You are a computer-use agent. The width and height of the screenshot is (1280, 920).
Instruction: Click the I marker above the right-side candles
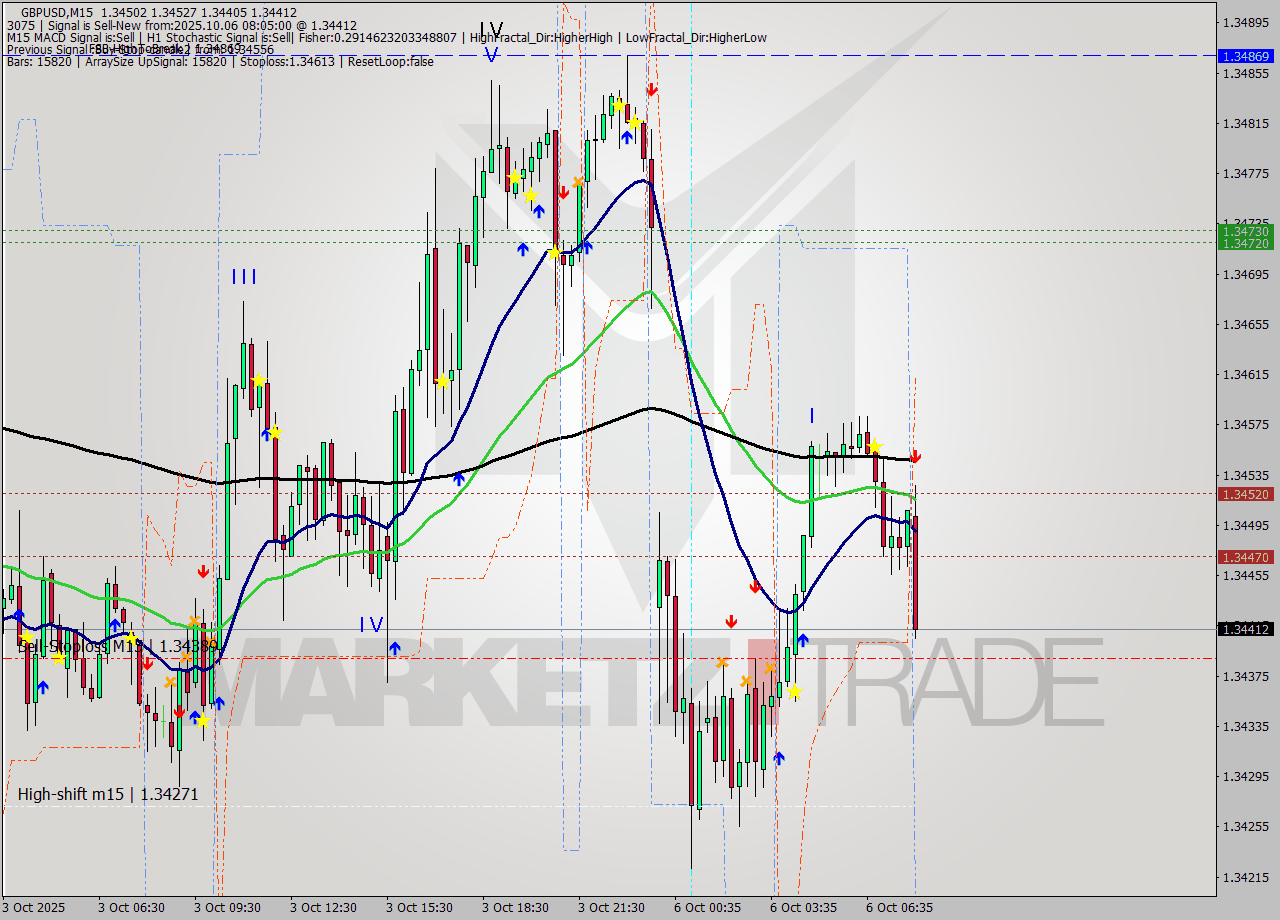click(811, 417)
